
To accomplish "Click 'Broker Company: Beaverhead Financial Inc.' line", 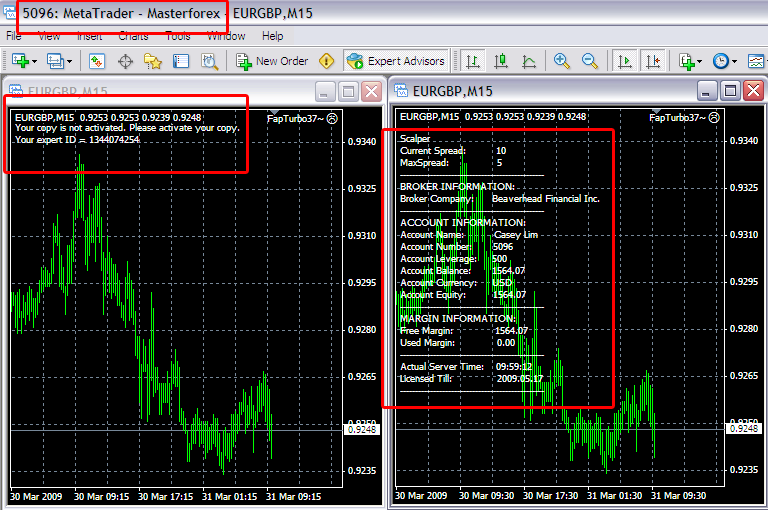I will 500,198.
